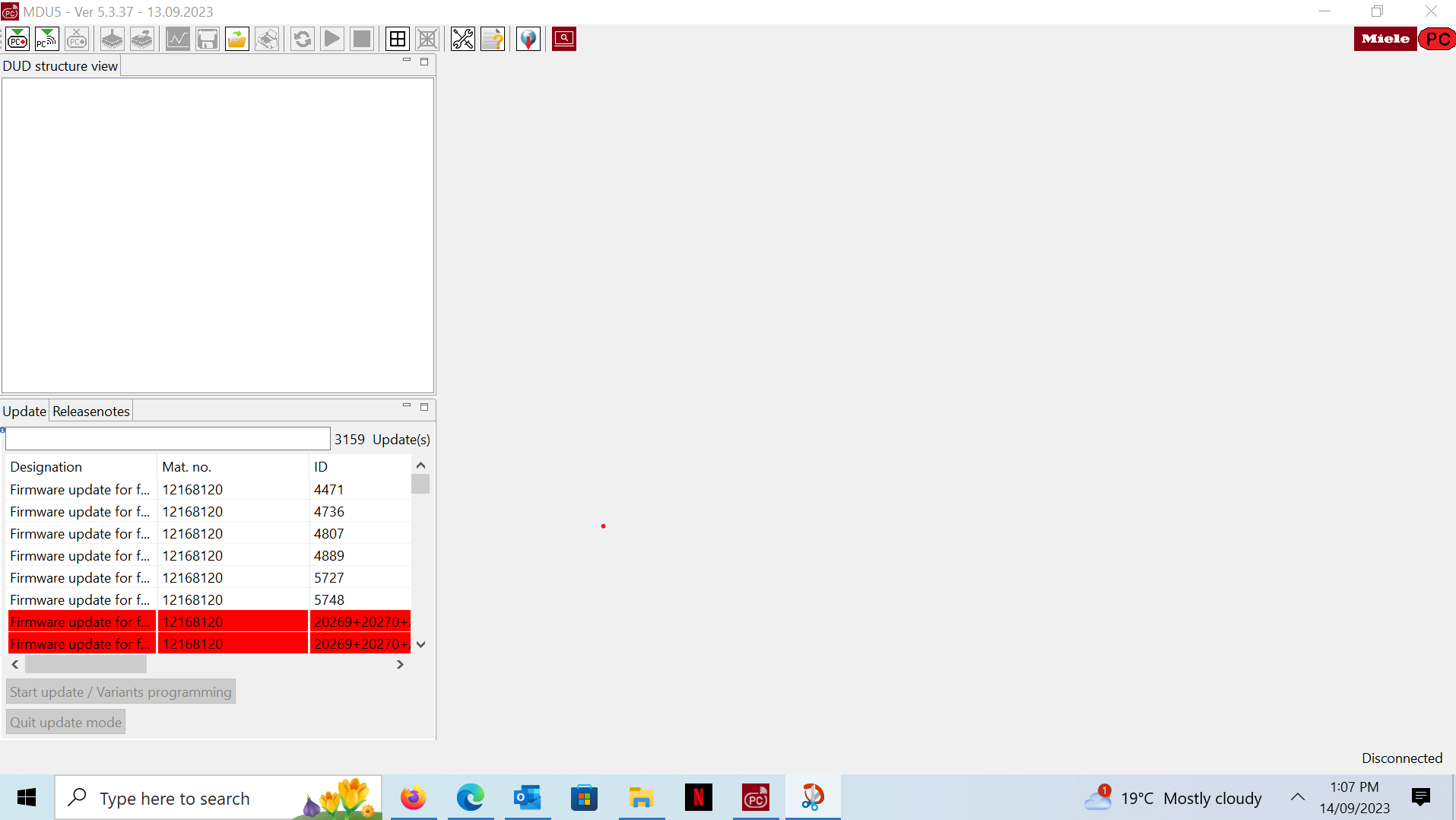This screenshot has height=820, width=1456.
Task: Refresh the update list with sync icon
Action: [302, 39]
